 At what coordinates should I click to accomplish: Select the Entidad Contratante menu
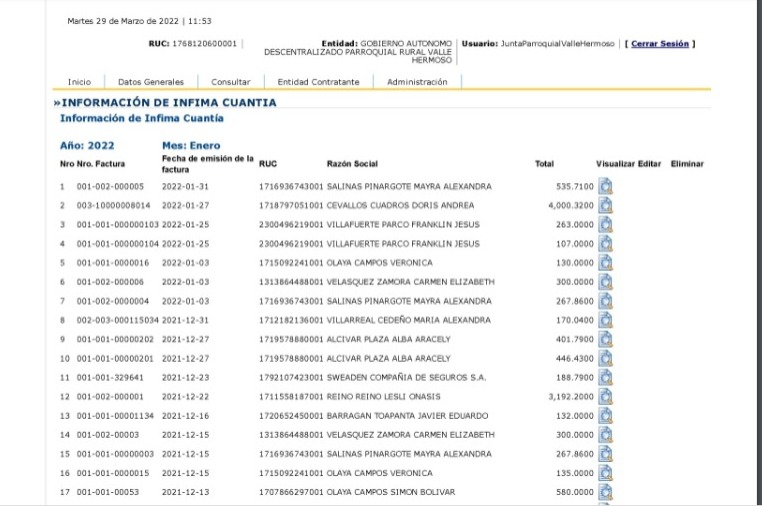tap(318, 82)
